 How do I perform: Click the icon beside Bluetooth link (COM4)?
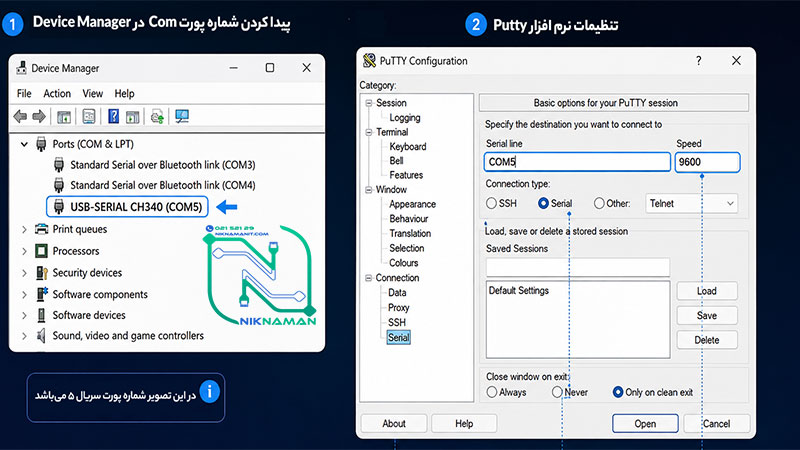click(59, 185)
